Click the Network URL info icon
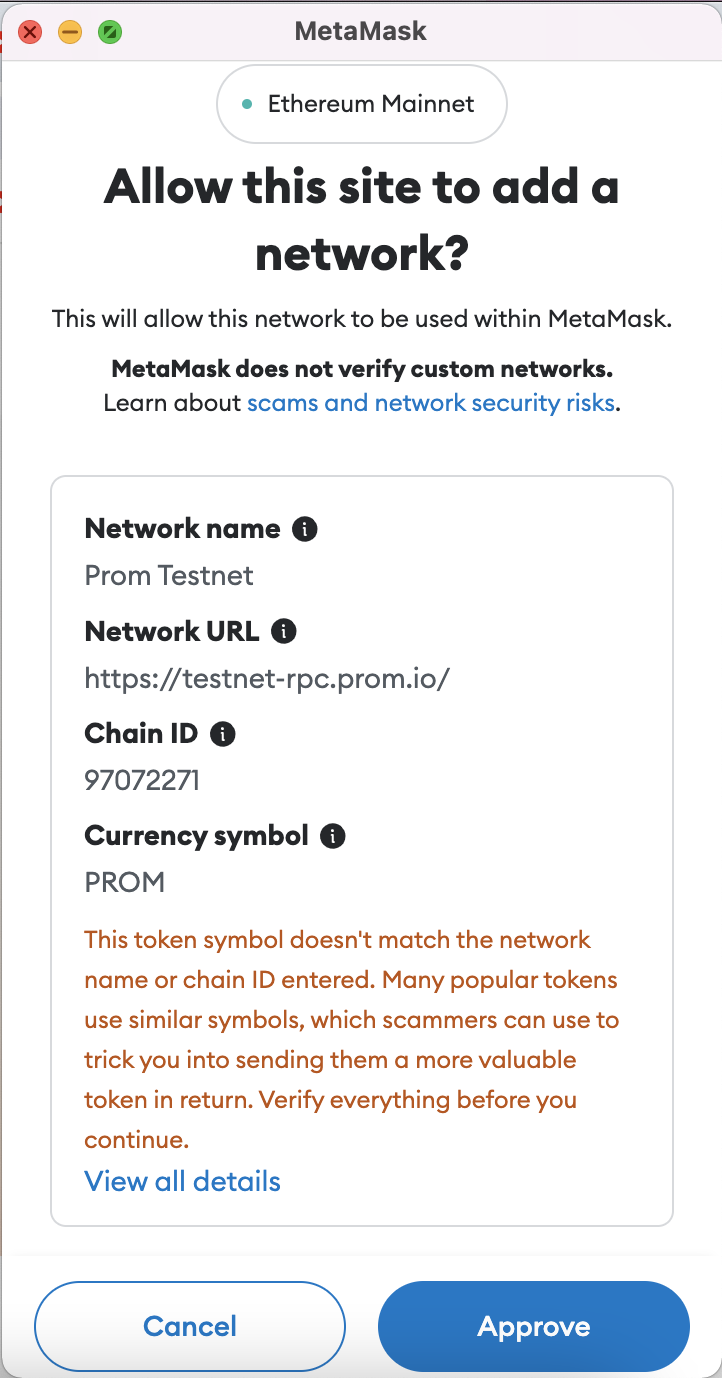 pos(284,631)
